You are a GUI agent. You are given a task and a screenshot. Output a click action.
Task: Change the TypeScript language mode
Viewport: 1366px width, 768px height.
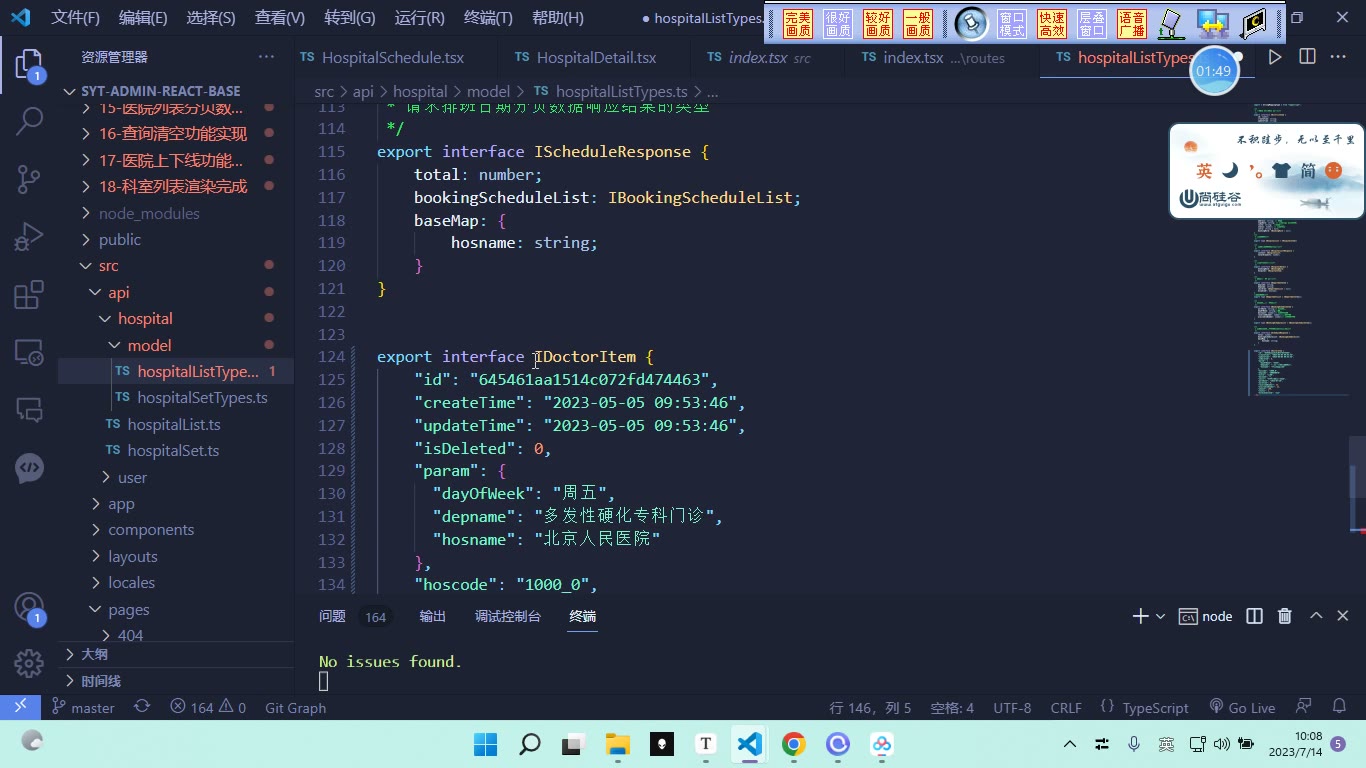click(x=1155, y=707)
